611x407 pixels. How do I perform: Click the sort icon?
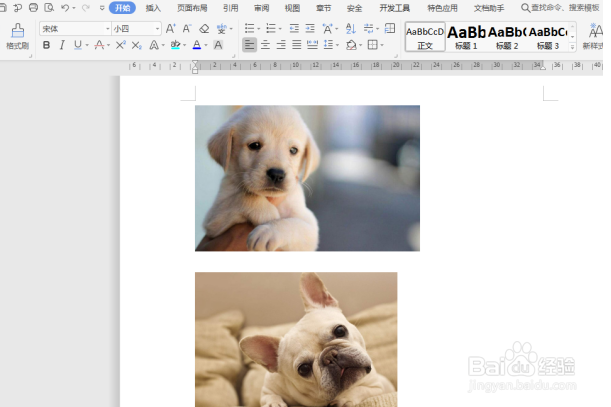(x=350, y=28)
